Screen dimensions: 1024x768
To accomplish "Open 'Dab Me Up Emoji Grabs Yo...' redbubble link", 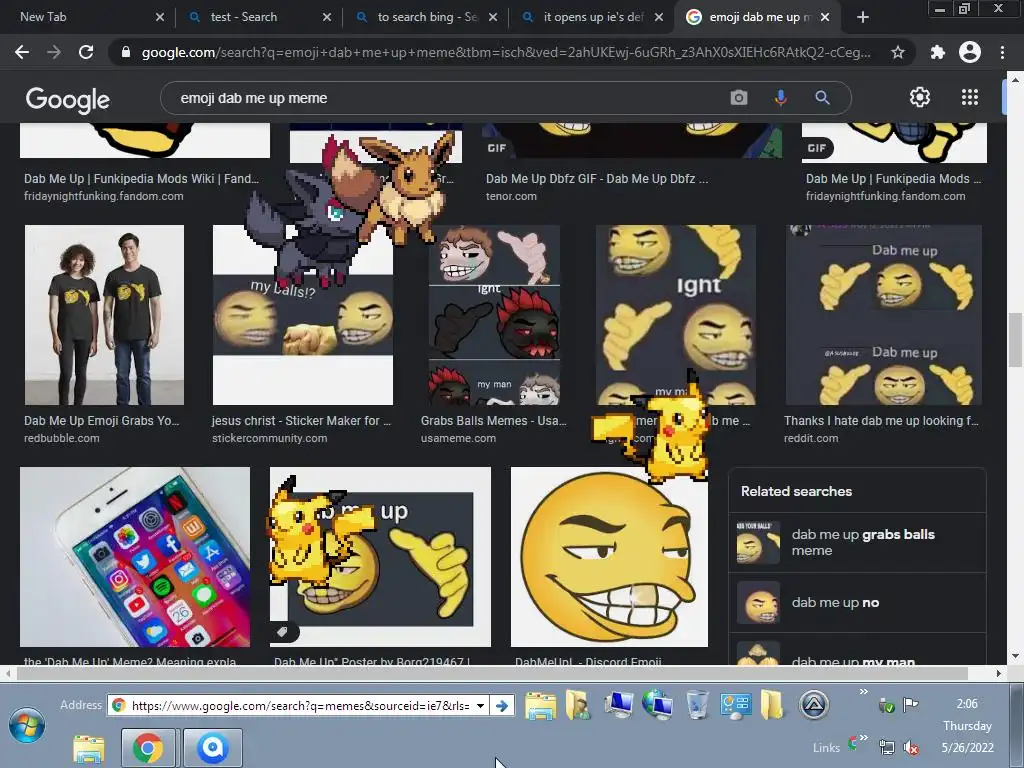I will [x=101, y=421].
